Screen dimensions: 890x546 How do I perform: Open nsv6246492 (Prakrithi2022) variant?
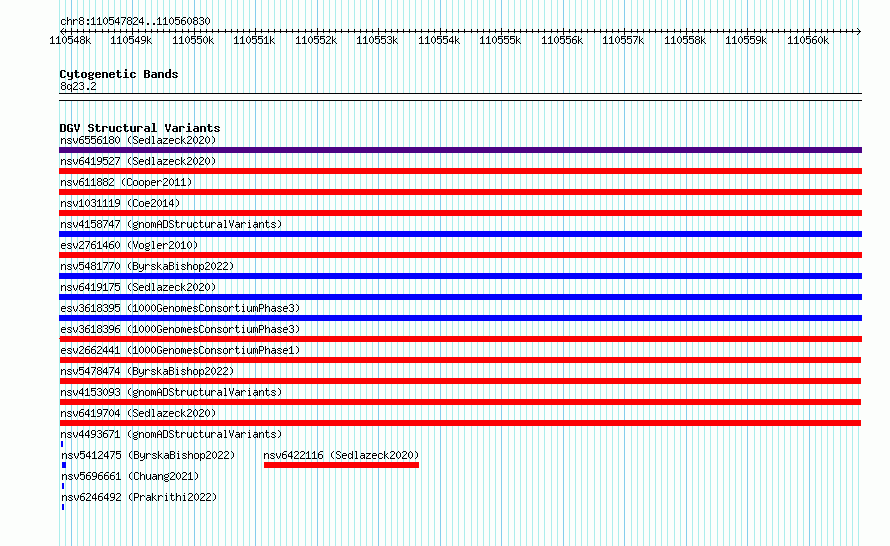point(139,497)
